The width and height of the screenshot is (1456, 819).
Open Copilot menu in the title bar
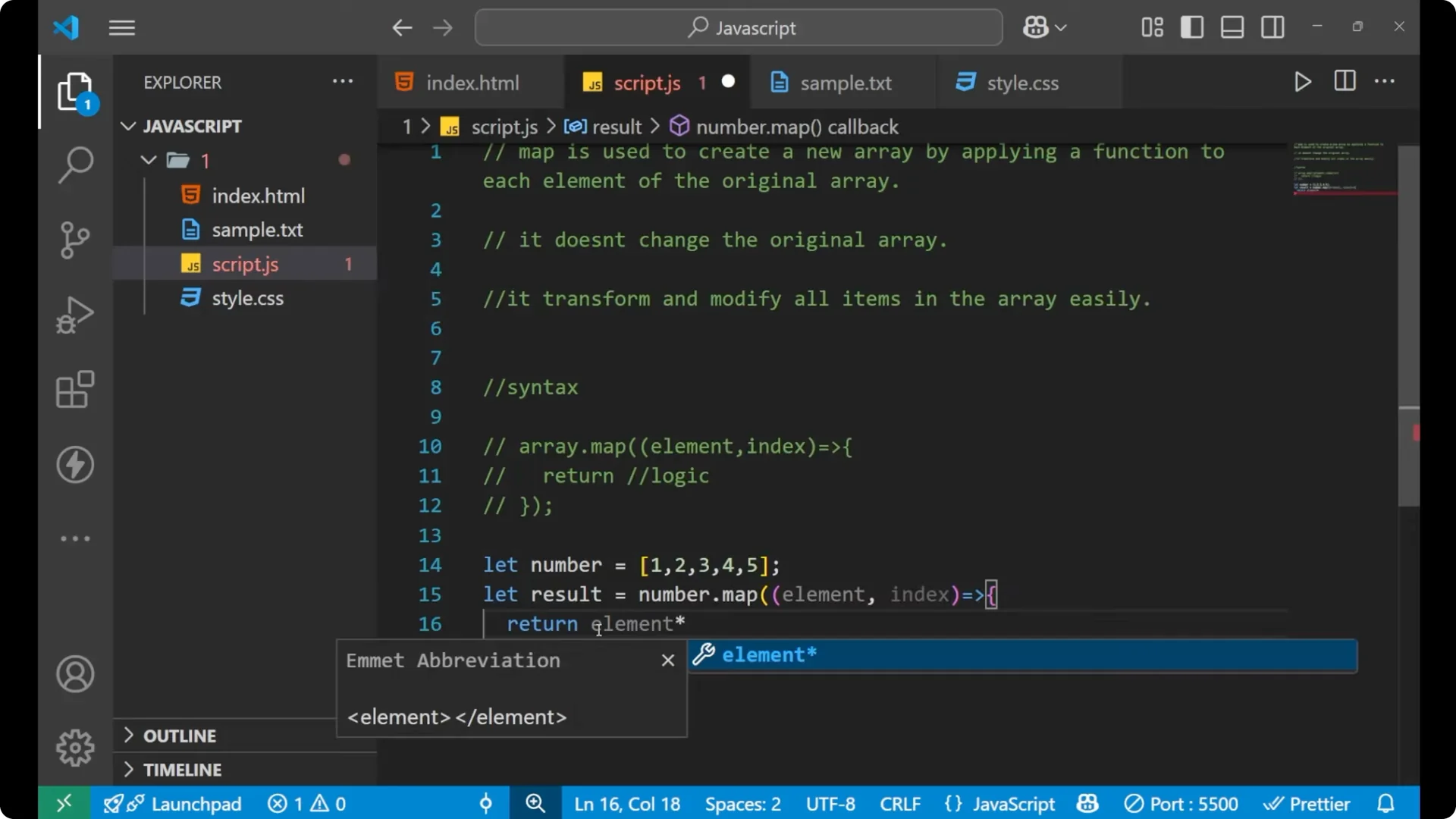pos(1043,27)
